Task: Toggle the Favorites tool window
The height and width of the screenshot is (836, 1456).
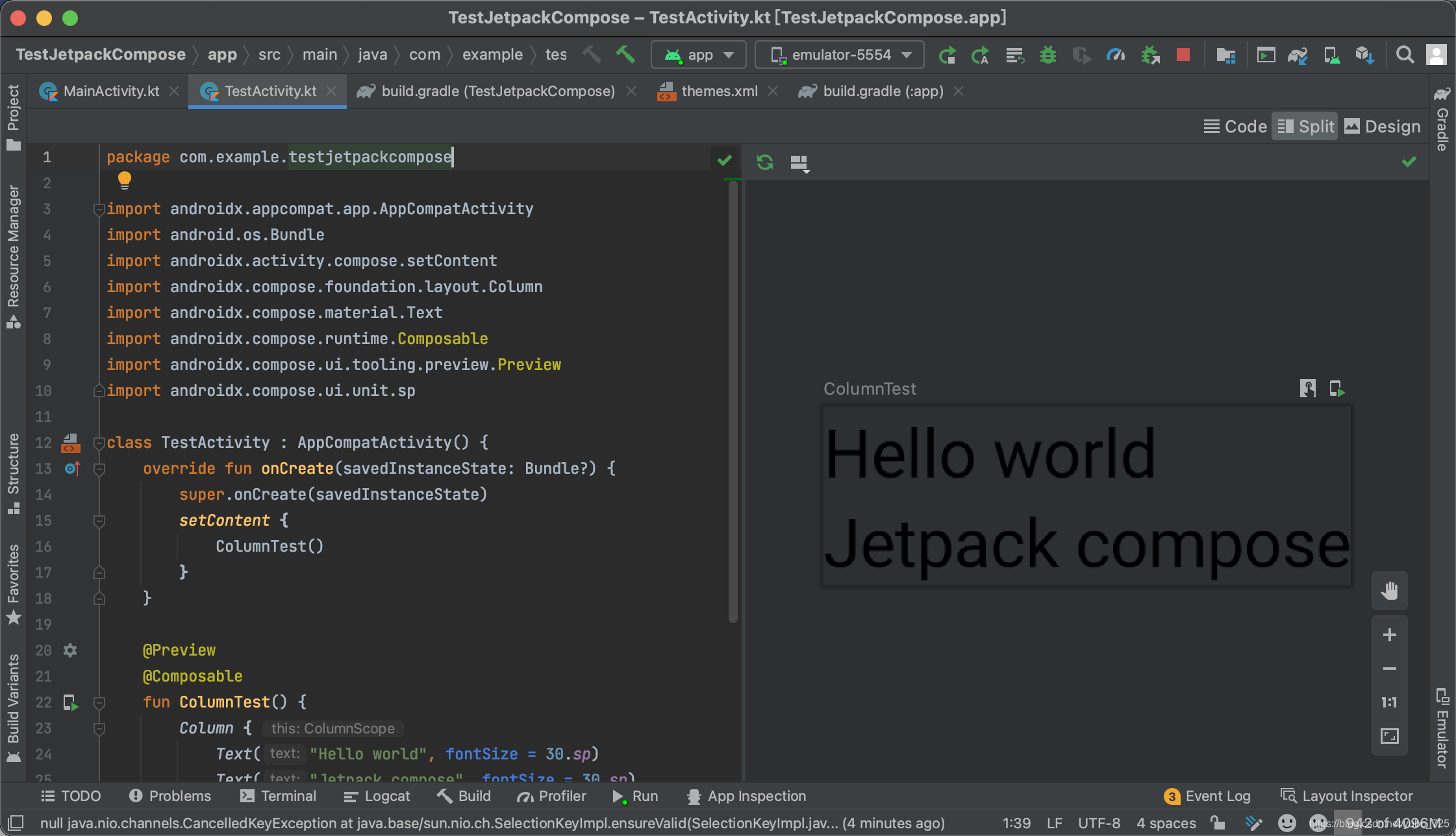Action: (13, 584)
